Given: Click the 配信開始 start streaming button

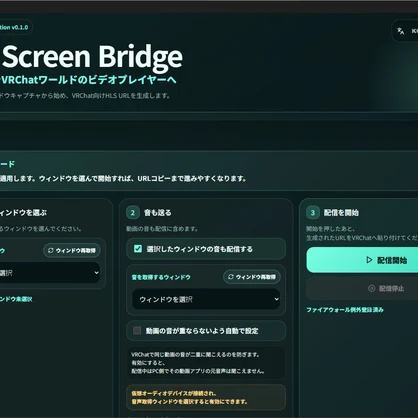Looking at the screenshot, I should coord(362,260).
